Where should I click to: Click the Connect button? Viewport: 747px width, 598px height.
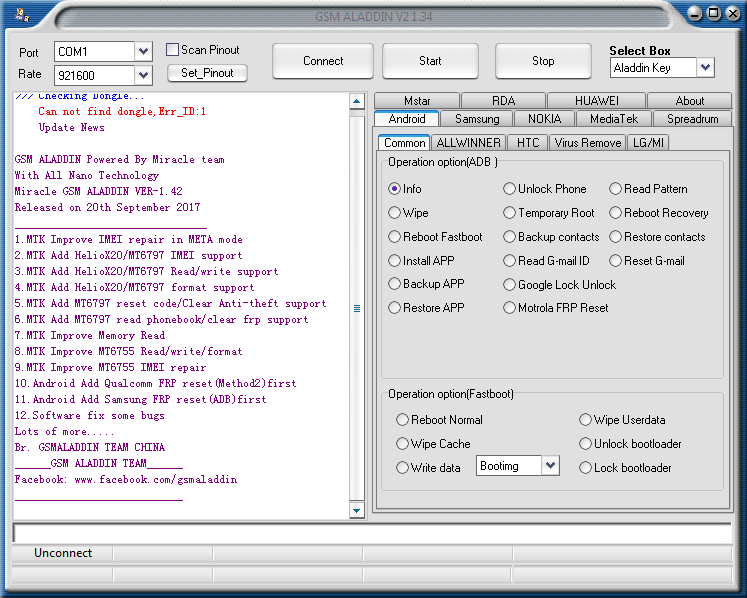323,61
